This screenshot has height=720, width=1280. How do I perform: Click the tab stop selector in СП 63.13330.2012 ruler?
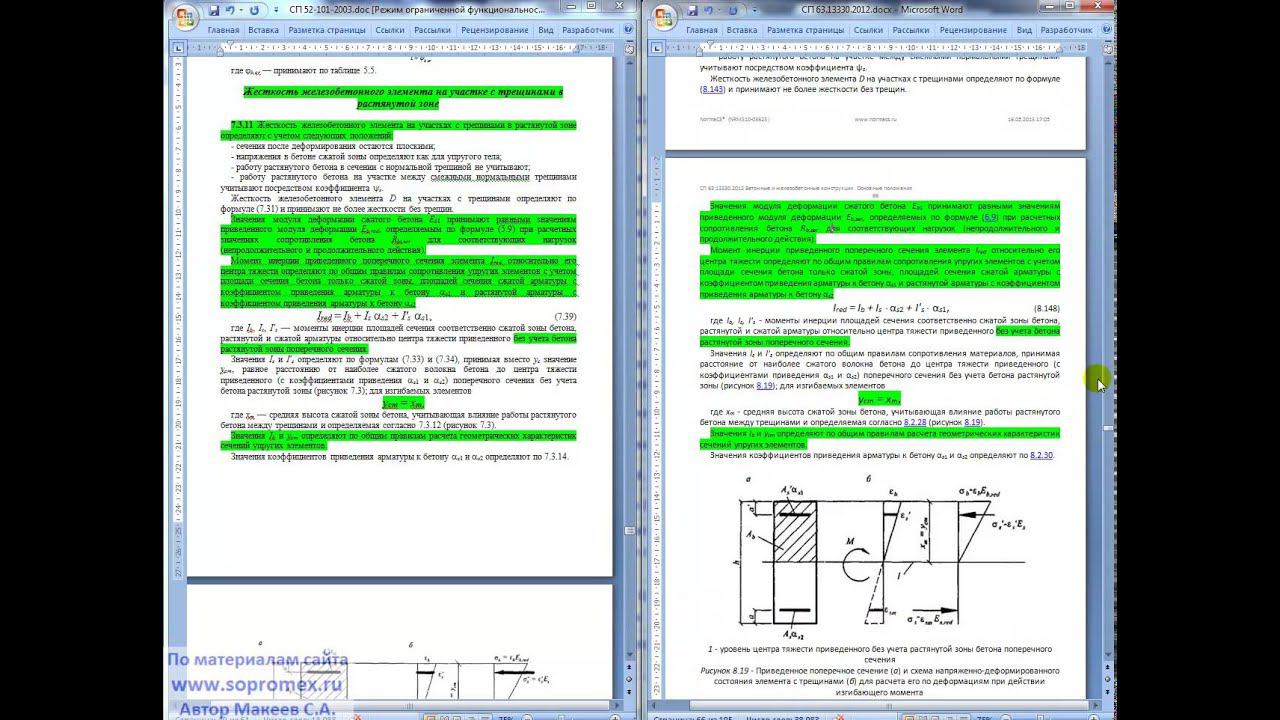(x=658, y=48)
